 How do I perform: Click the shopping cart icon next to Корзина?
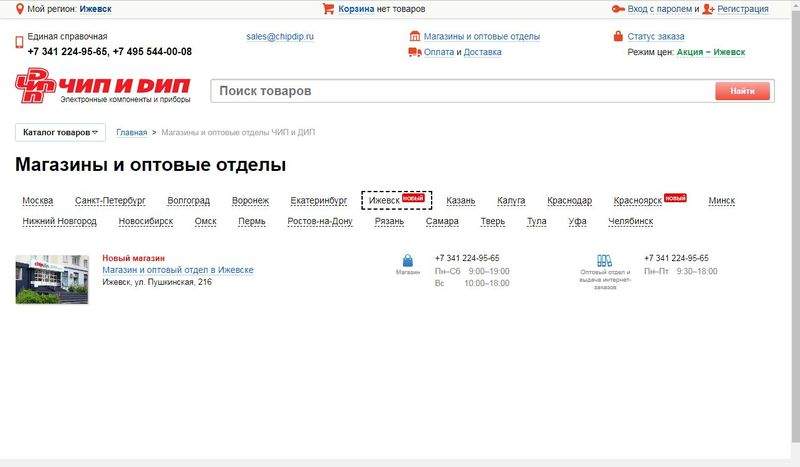(x=328, y=9)
